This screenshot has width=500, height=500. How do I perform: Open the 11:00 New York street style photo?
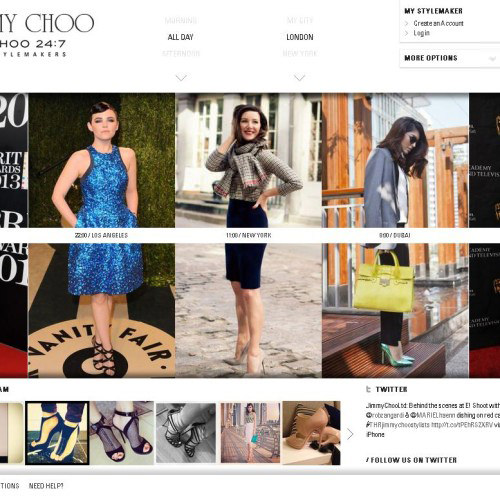[248, 235]
